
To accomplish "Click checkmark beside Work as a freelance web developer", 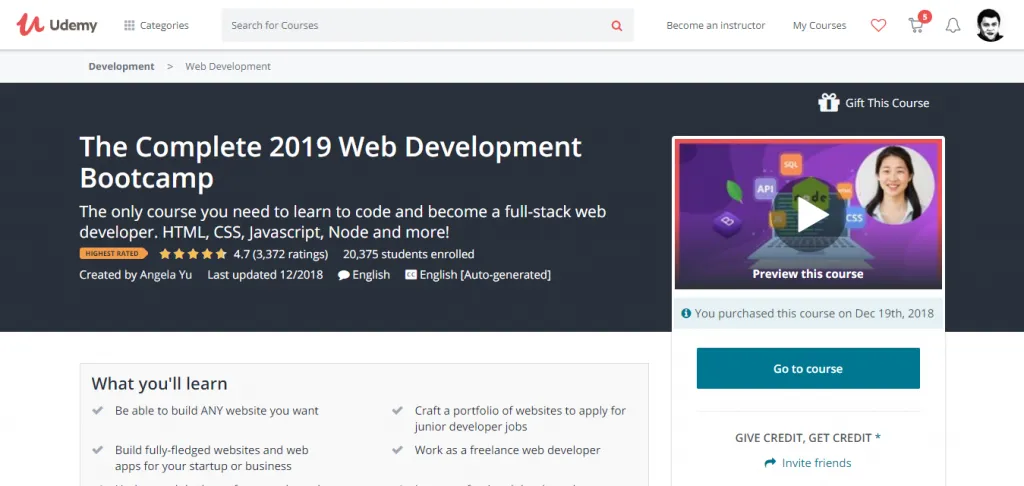I will tap(397, 450).
